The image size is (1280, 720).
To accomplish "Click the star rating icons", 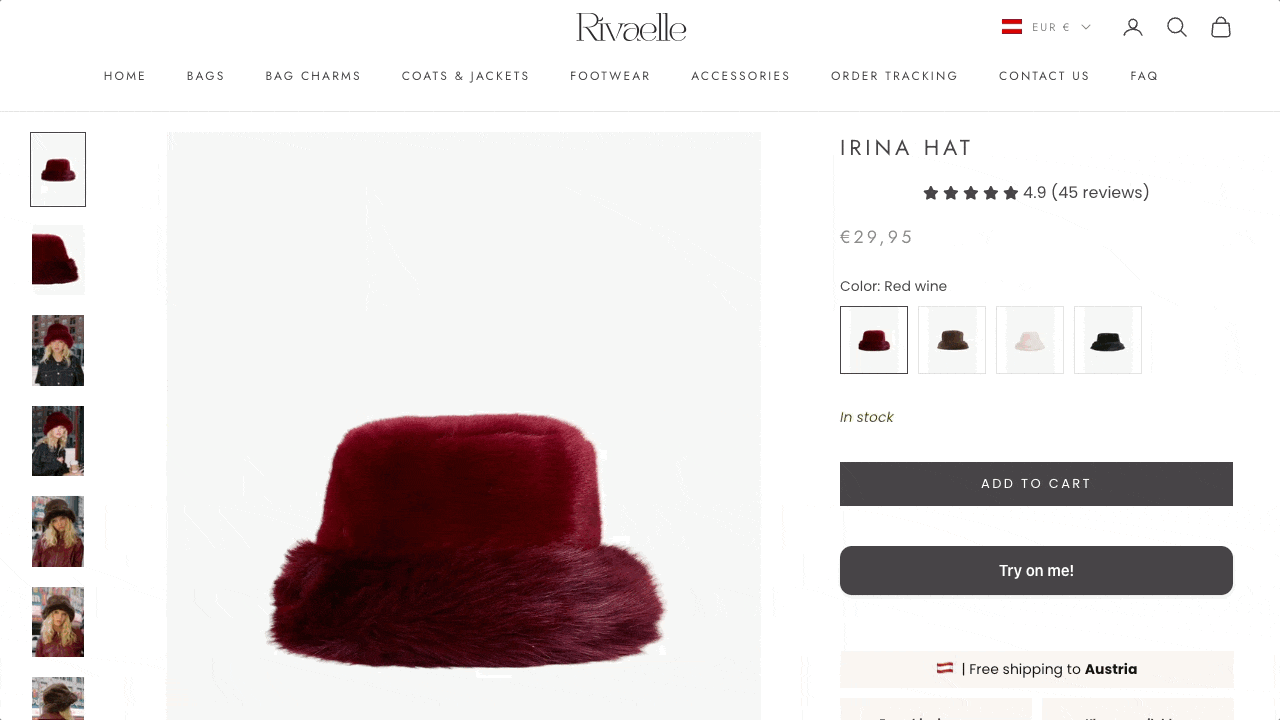I will pyautogui.click(x=970, y=193).
